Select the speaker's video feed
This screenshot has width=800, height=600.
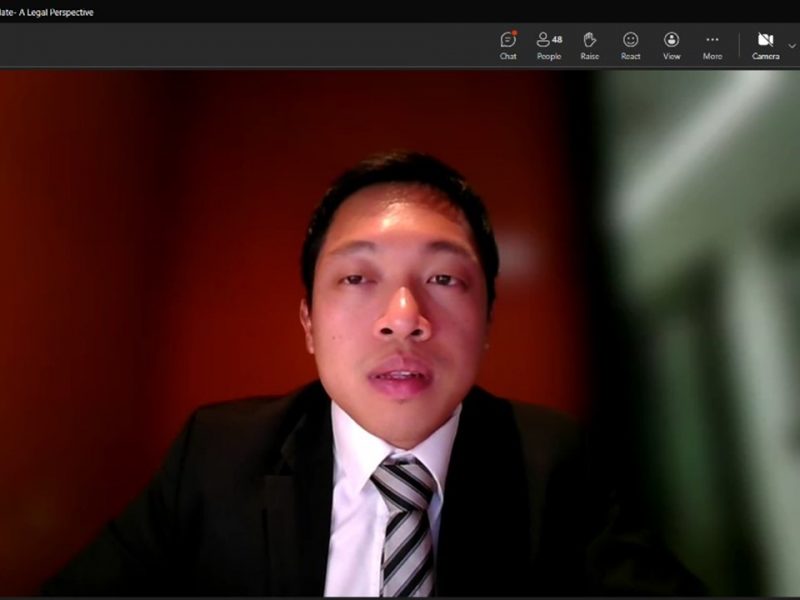coord(400,333)
